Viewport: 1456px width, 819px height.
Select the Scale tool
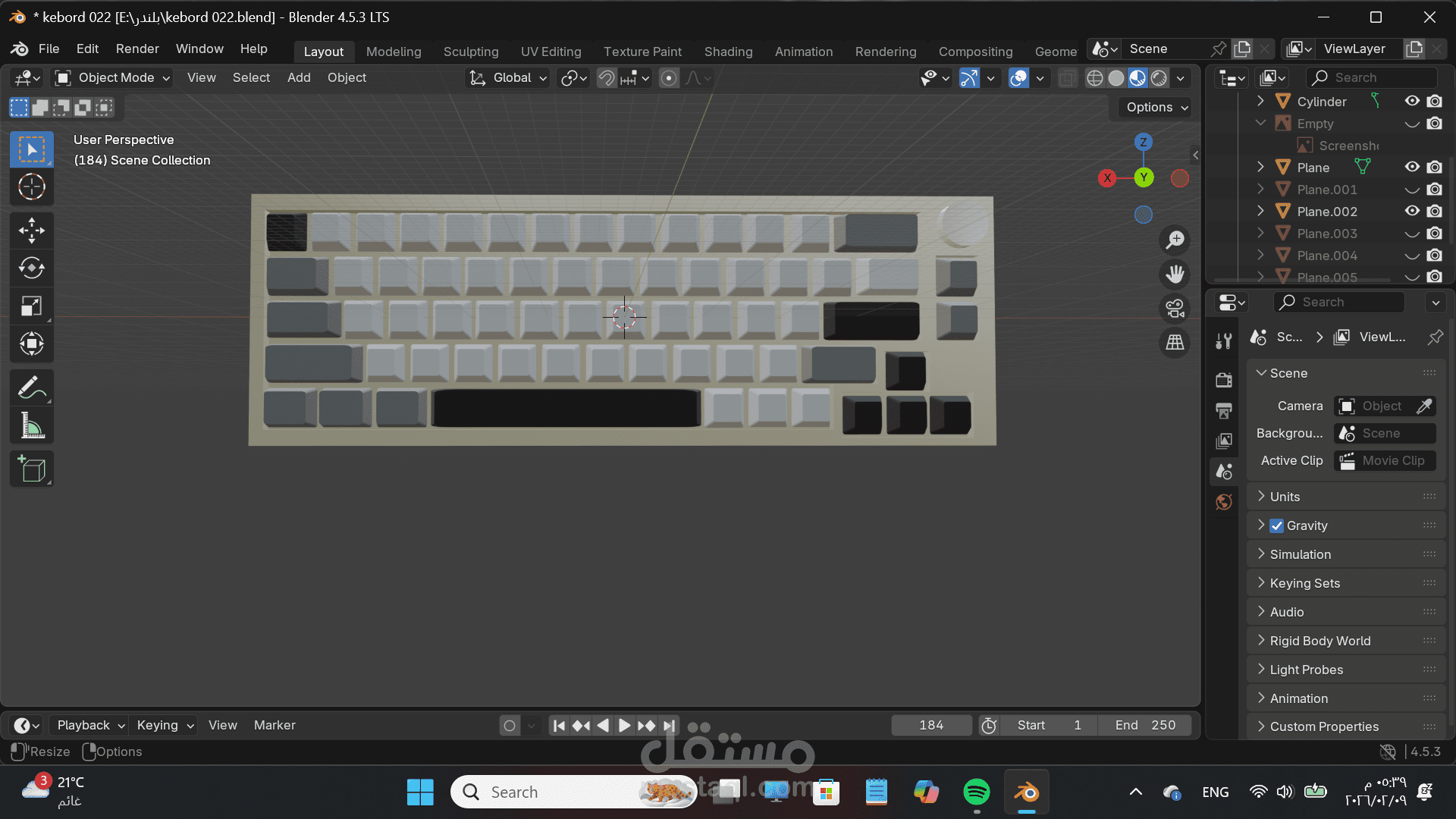pyautogui.click(x=31, y=306)
